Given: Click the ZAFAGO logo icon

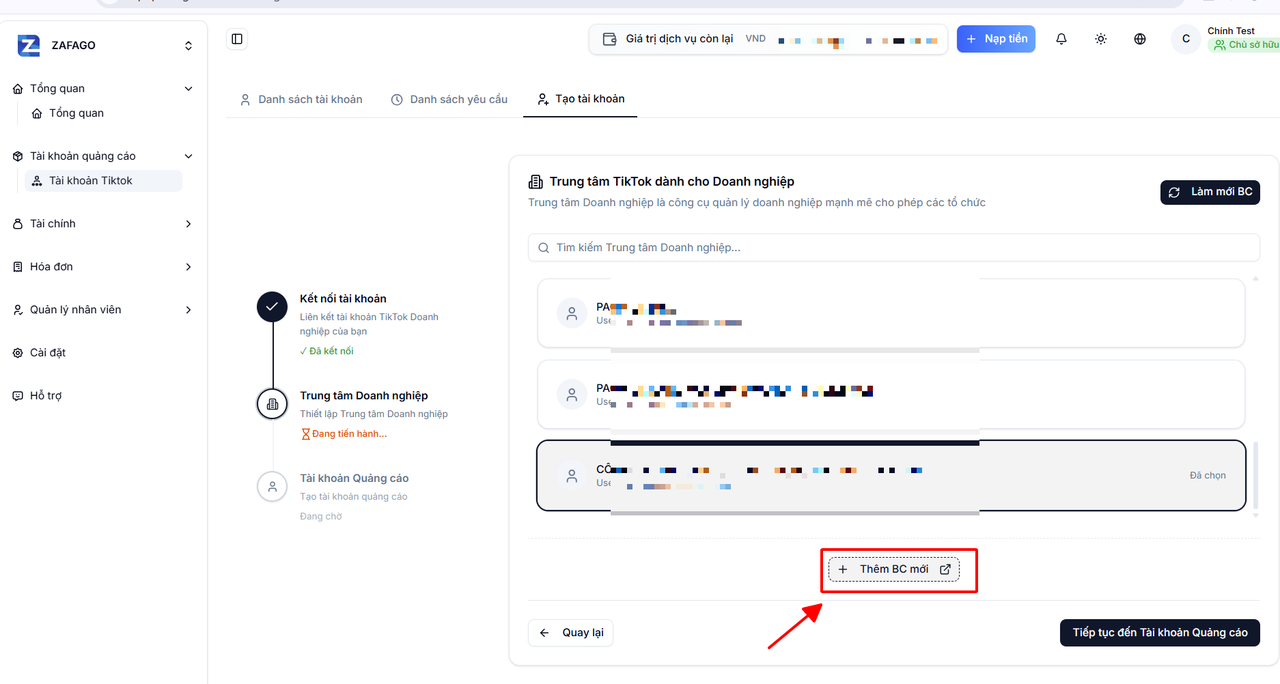Looking at the screenshot, I should point(29,45).
